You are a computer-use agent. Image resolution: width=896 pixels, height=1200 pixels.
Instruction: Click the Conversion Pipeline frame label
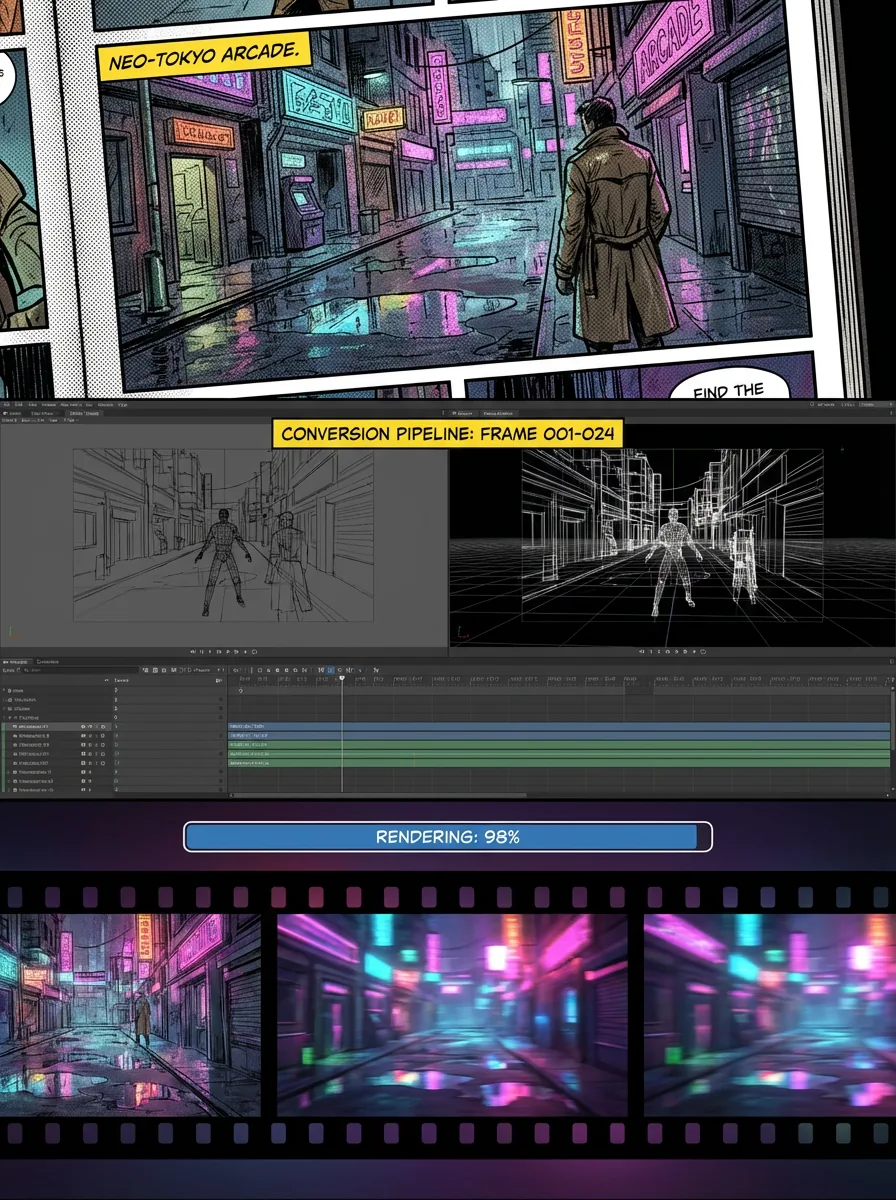(448, 433)
